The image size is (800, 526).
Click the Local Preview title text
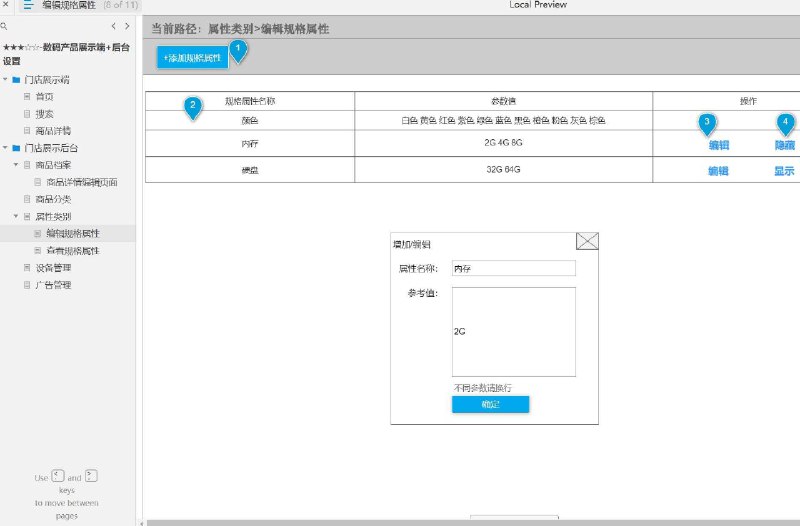click(x=538, y=5)
